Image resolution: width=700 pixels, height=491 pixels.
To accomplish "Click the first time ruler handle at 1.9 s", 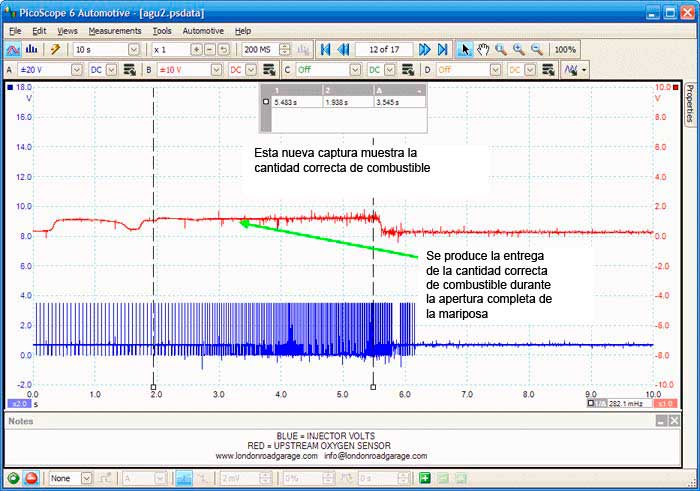I will [153, 386].
